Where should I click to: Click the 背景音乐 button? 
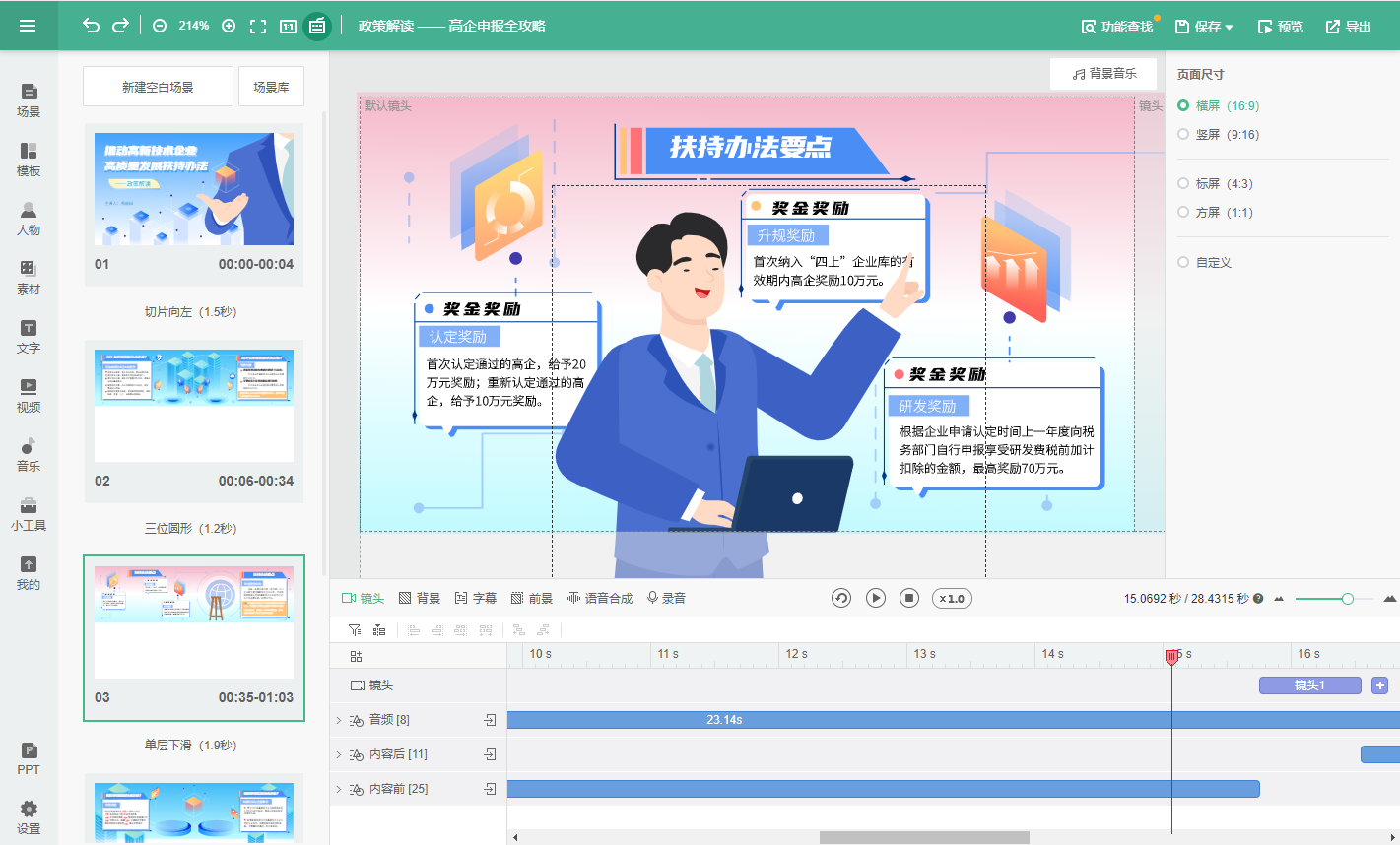(x=1103, y=74)
